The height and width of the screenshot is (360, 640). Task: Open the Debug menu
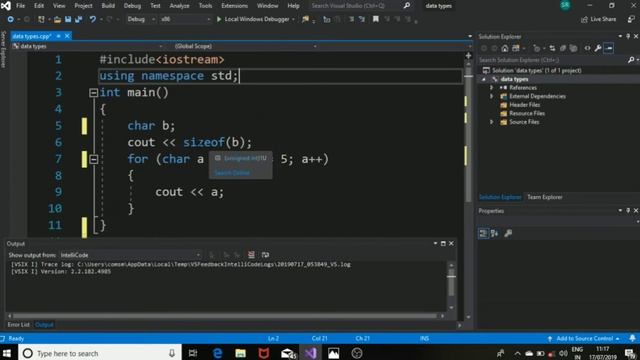point(132,6)
